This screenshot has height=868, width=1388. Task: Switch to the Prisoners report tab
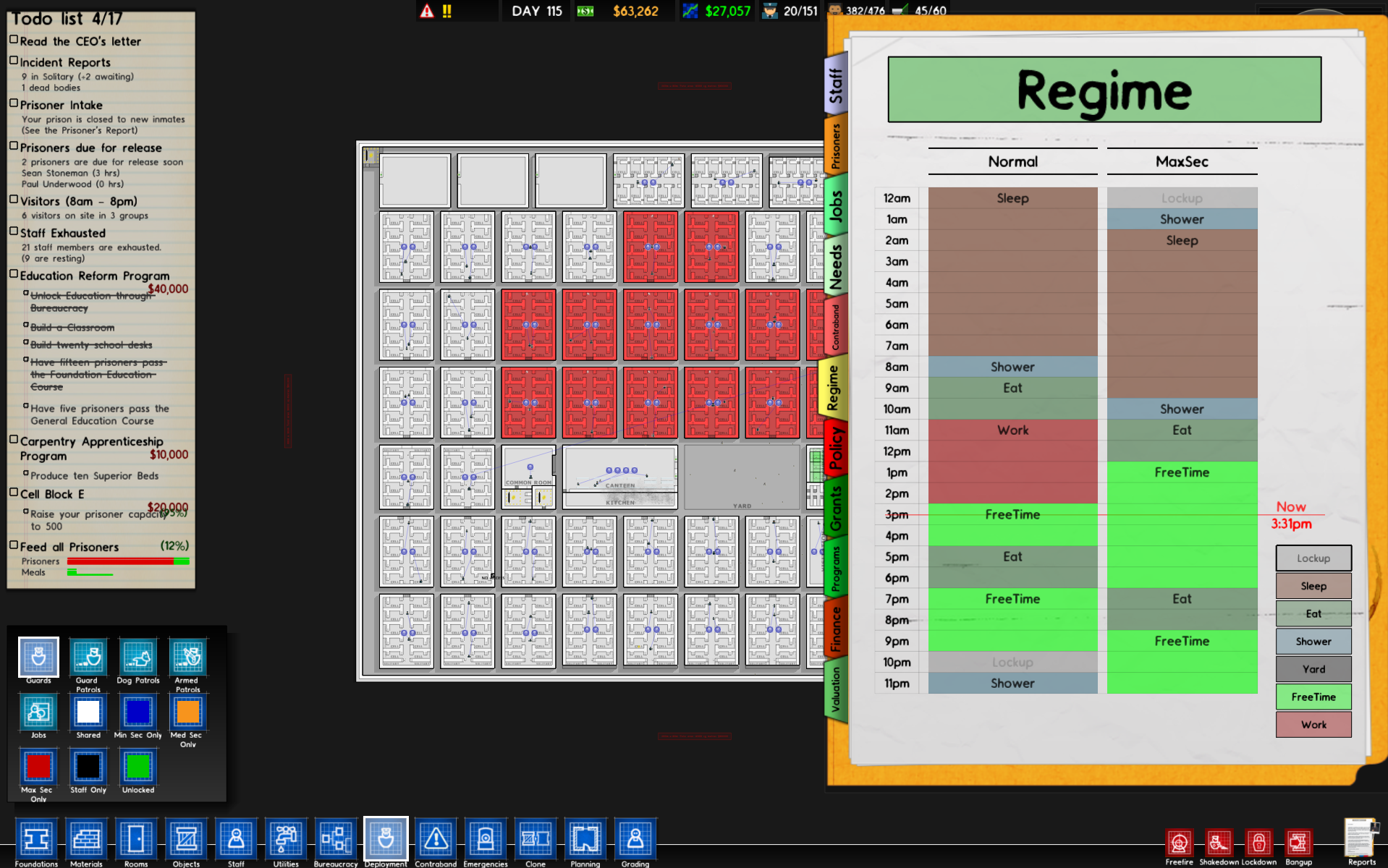(x=836, y=146)
